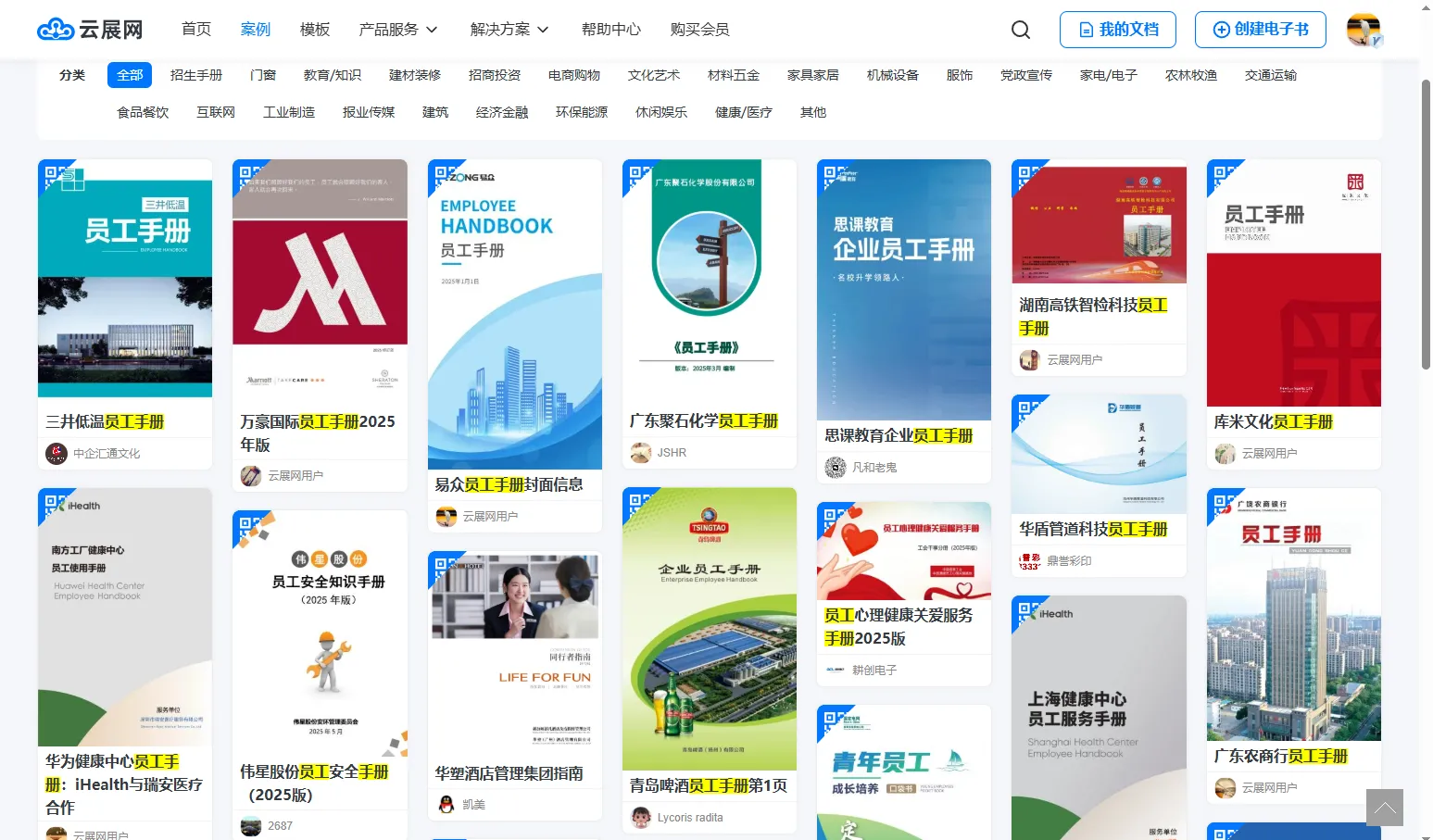Viewport: 1433px width, 840px height.
Task: Filter by 其他 category
Action: 813,112
